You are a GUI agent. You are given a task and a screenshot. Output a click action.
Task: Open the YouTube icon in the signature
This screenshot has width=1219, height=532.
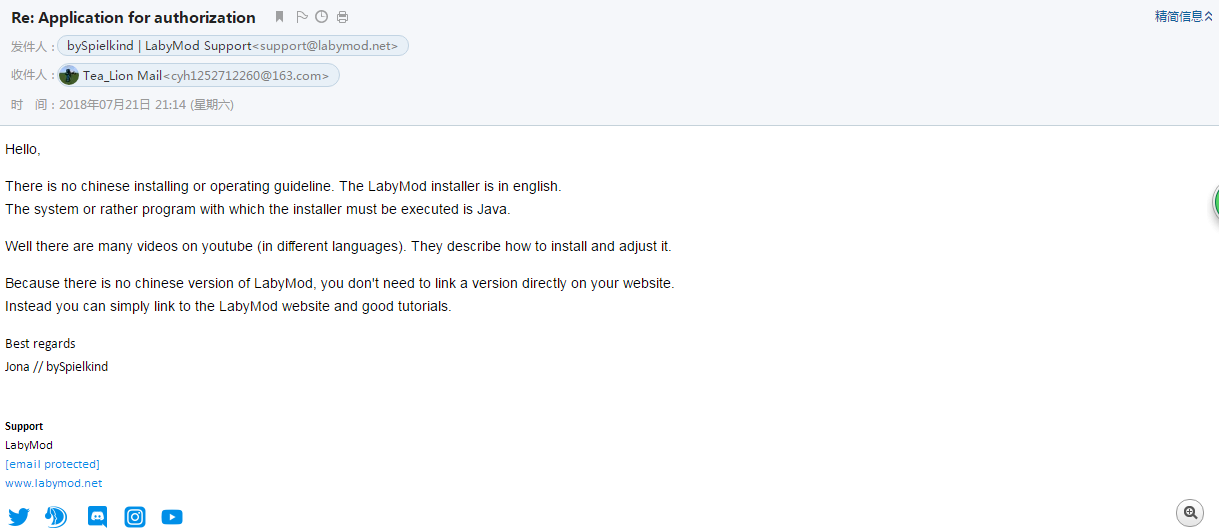172,517
